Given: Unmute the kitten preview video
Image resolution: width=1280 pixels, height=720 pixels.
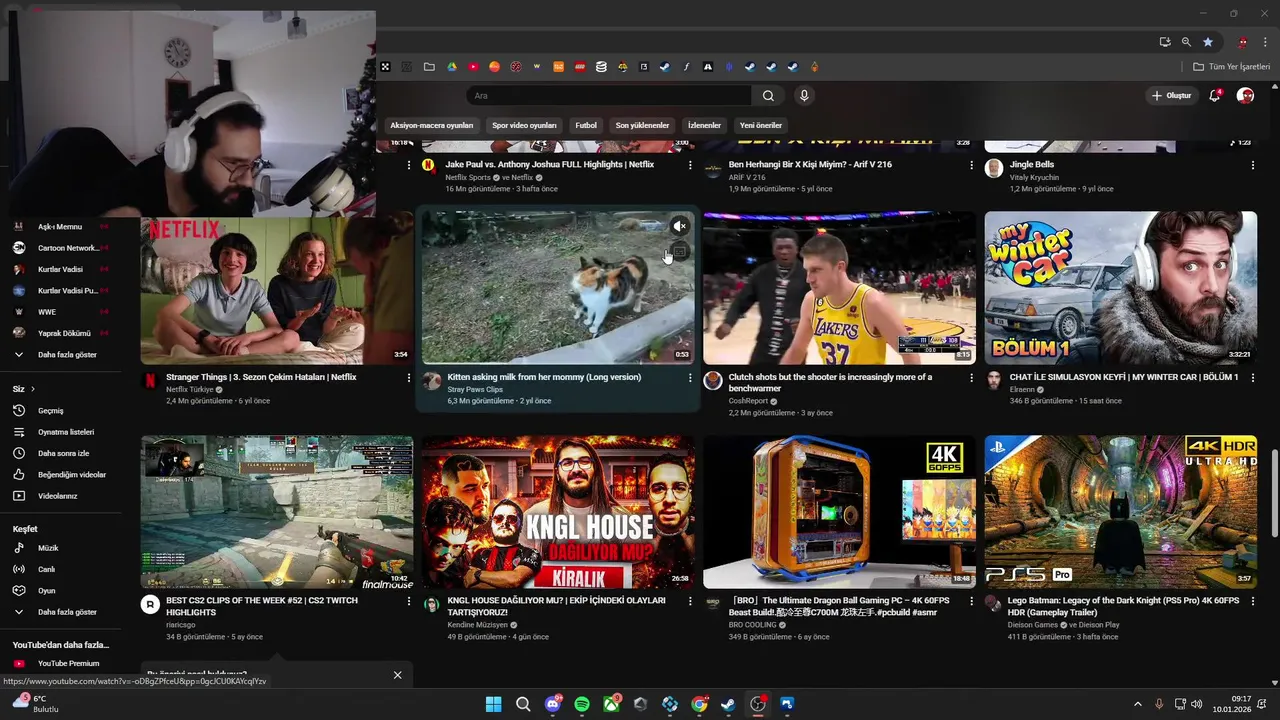Looking at the screenshot, I should 679,226.
